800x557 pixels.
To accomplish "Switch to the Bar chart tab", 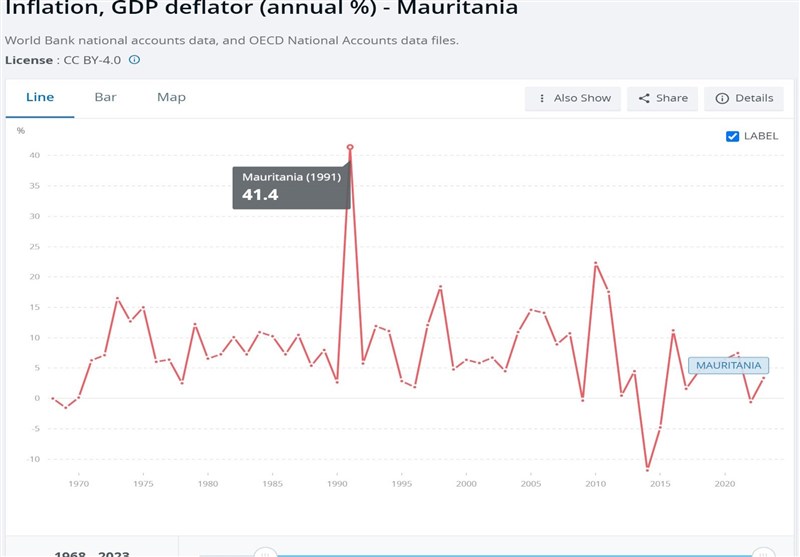I will point(105,97).
